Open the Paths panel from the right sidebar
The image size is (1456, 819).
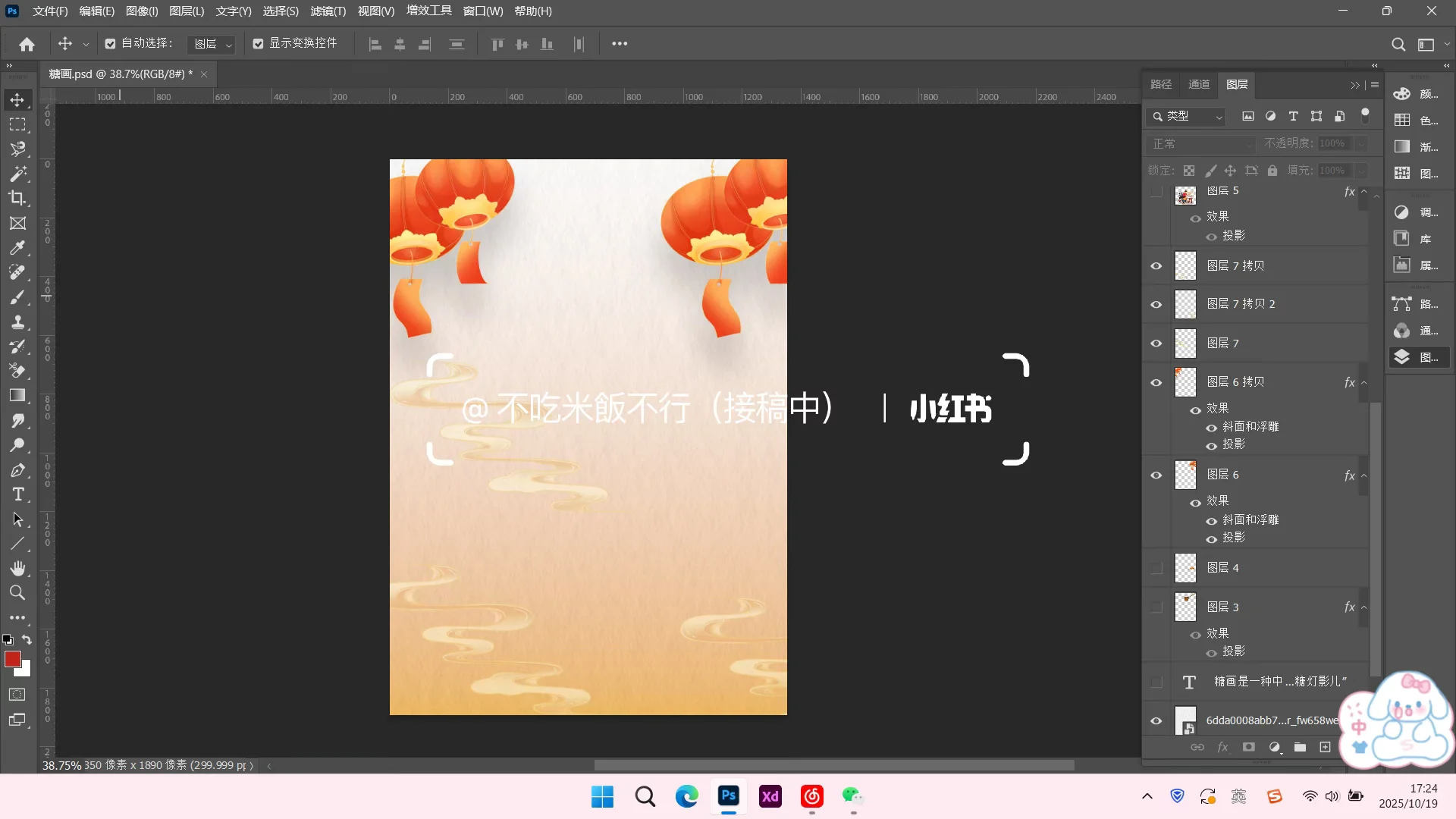(1161, 84)
